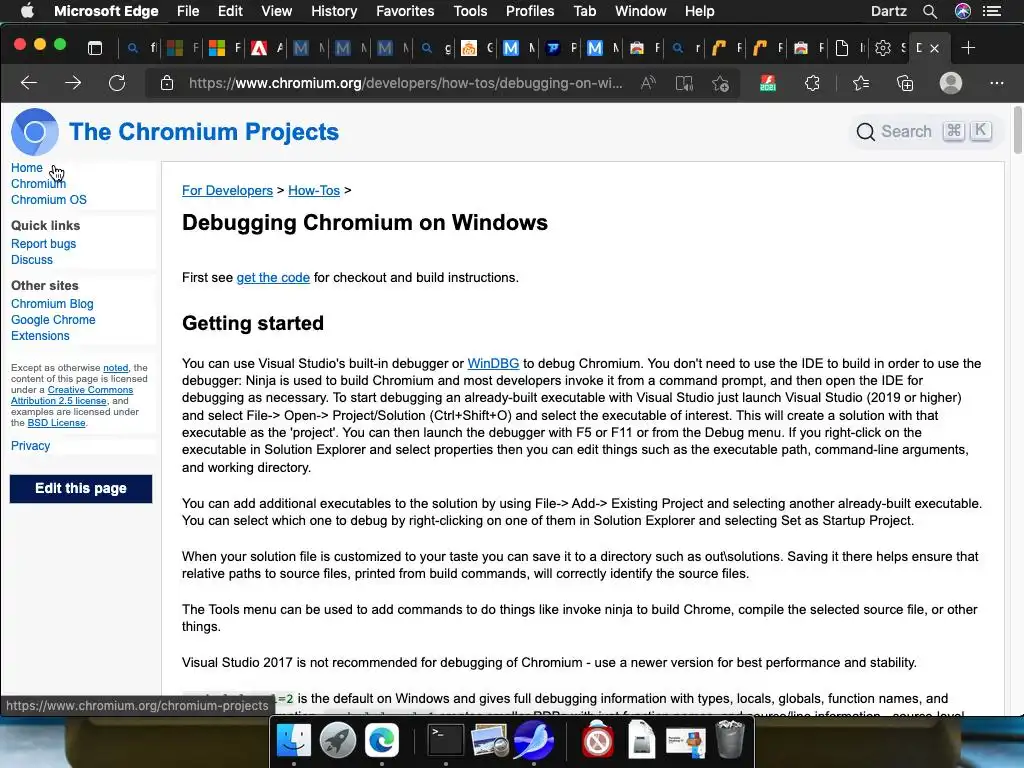Click the address bar URL

405,83
